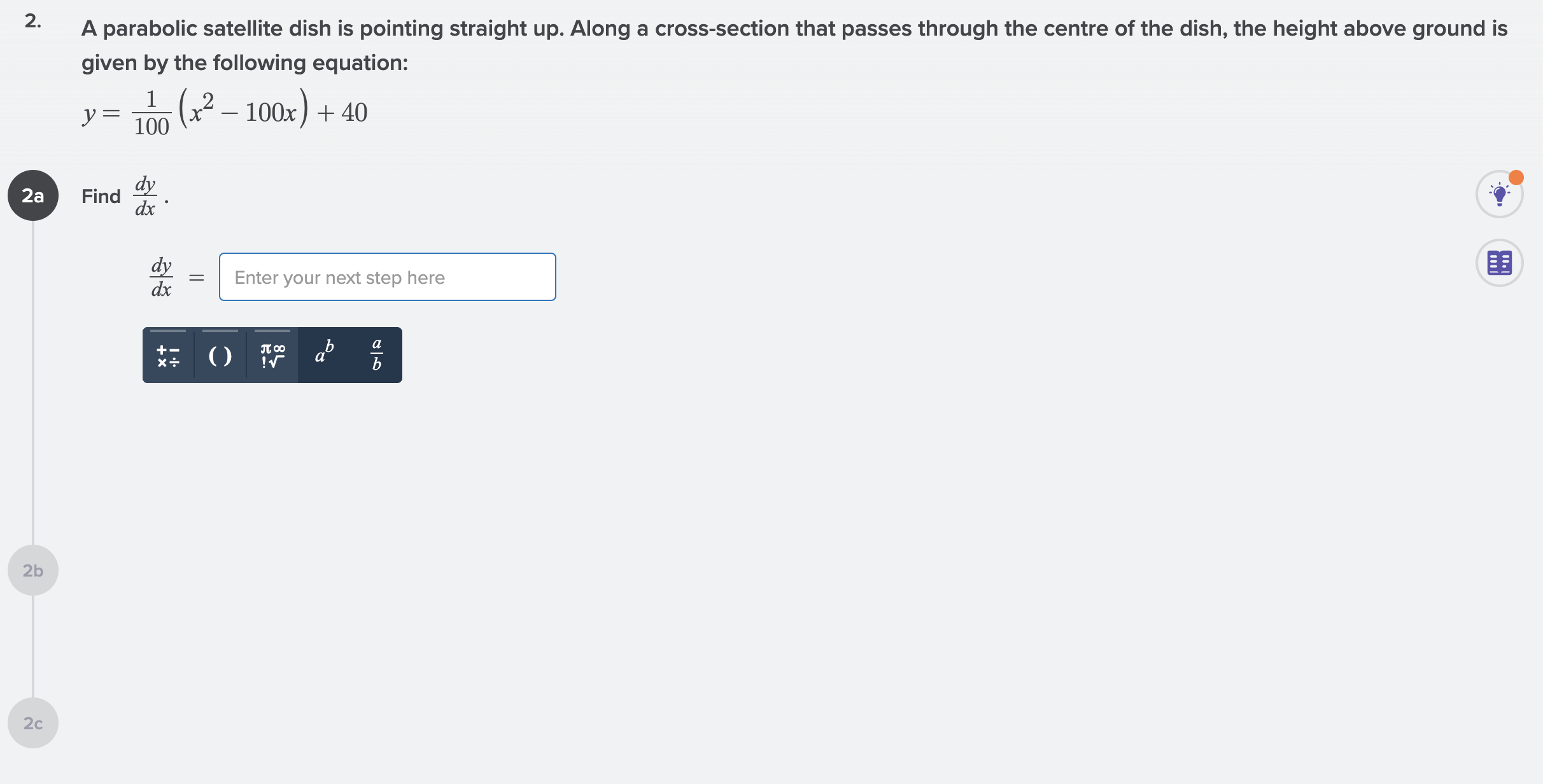Screen dimensions: 1543x784
Task: Click the orange notification badge on the hint button
Action: click(x=1516, y=176)
